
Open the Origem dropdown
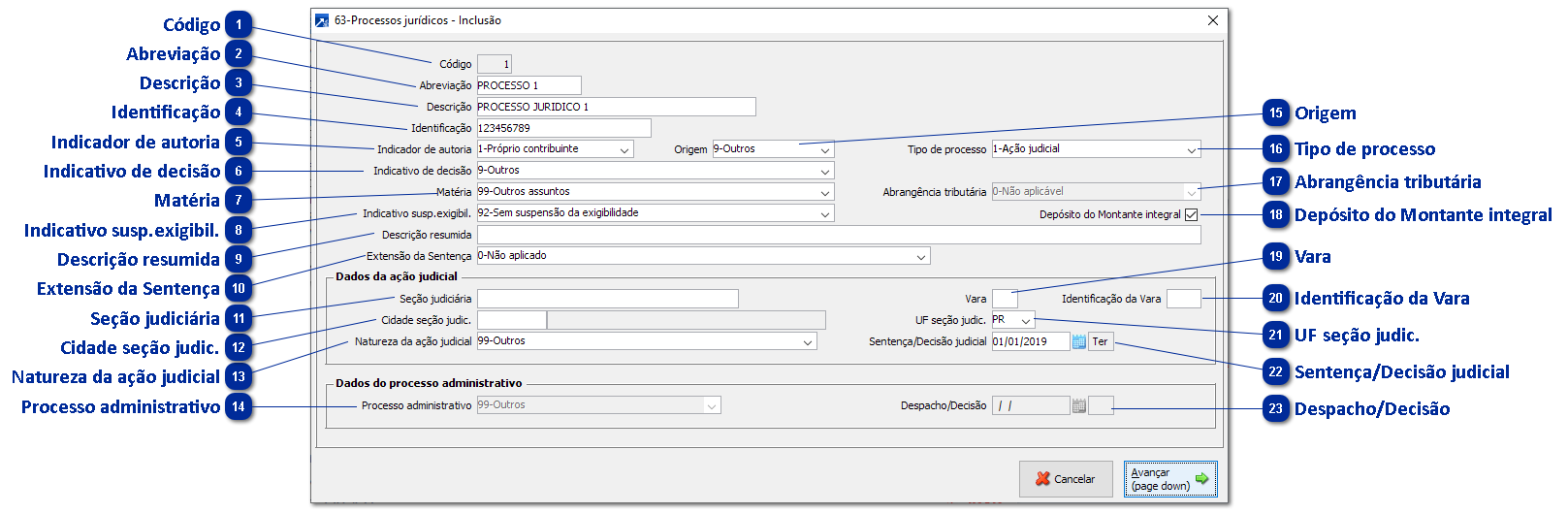825,149
